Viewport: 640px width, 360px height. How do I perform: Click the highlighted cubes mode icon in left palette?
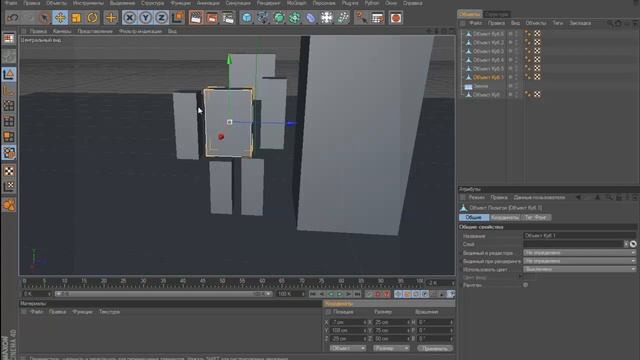(9, 153)
